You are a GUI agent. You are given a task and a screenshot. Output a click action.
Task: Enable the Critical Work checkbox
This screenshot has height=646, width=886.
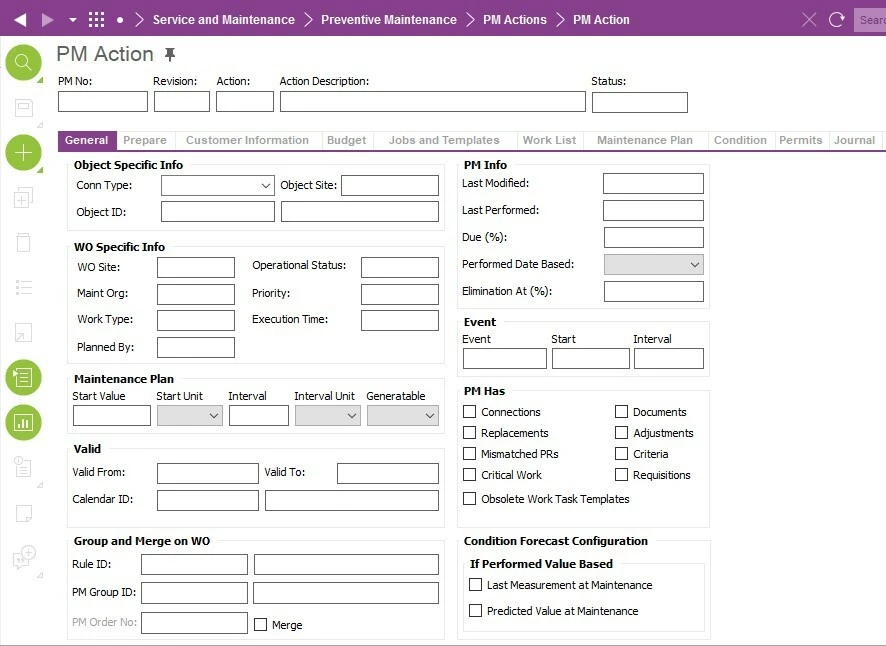point(470,475)
